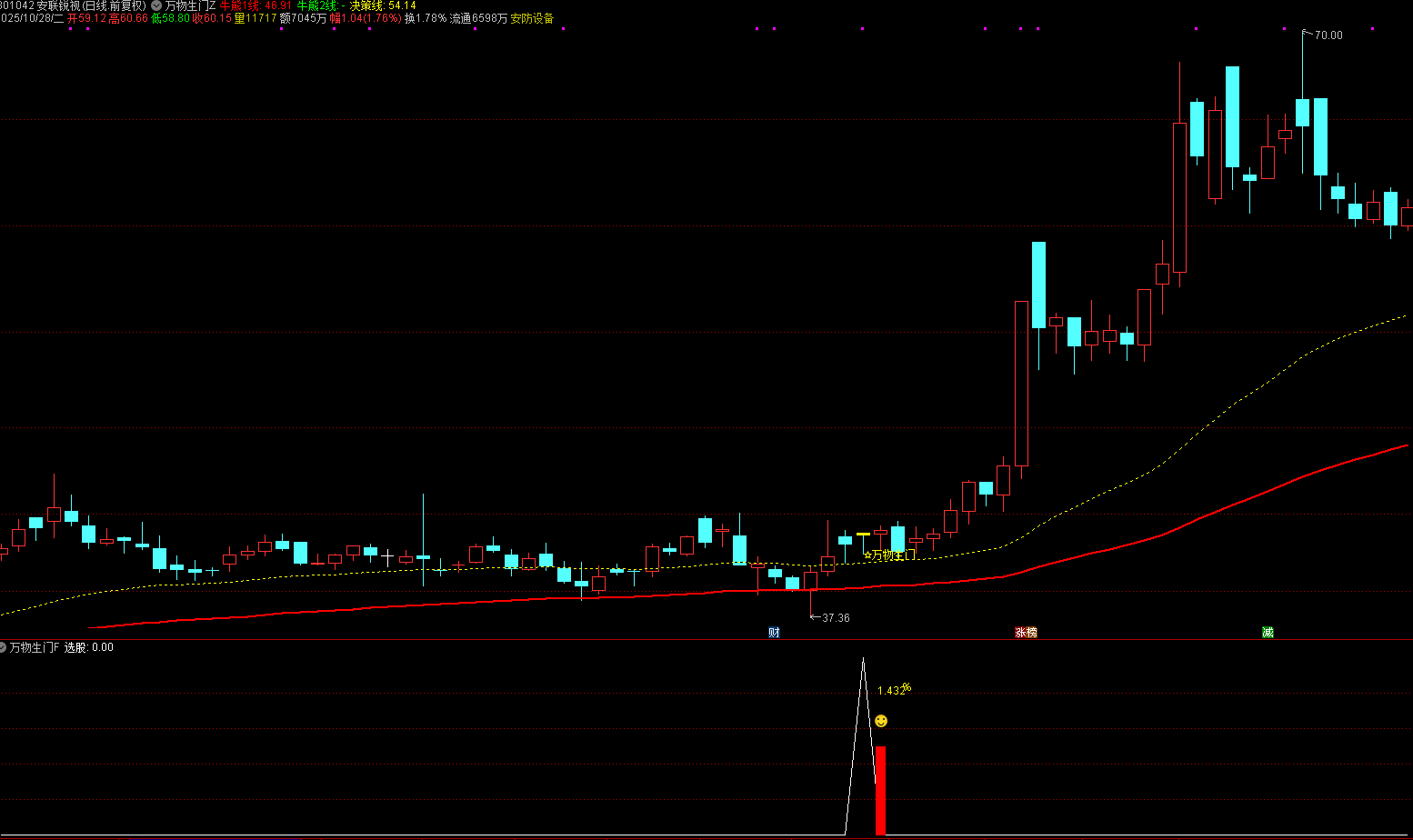Click the yellow smiley face signal icon
The image size is (1413, 840).
[x=881, y=721]
